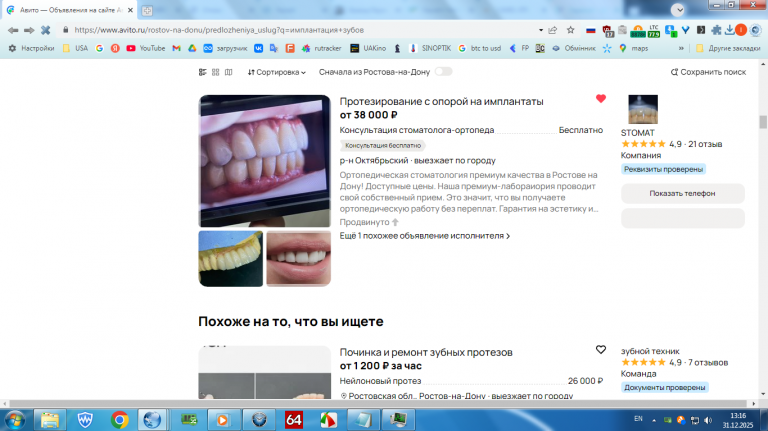This screenshot has height=431, width=768.
Task: Open the Windows Start button
Action: (x=14, y=420)
